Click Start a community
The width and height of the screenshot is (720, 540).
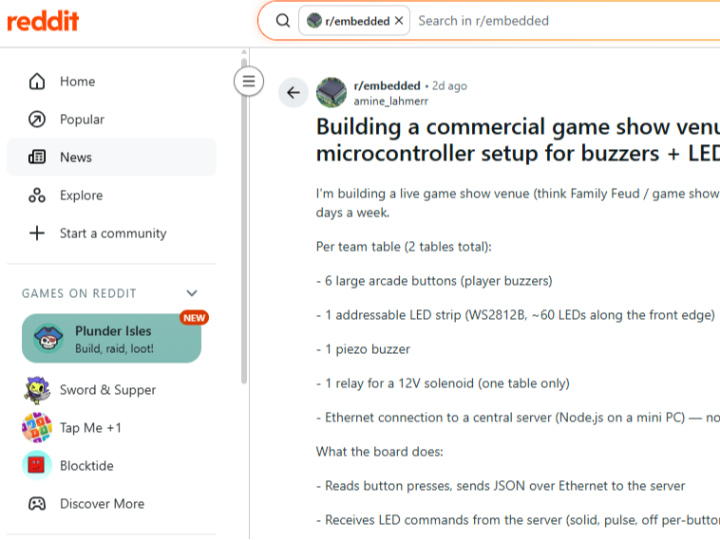[x=112, y=234]
